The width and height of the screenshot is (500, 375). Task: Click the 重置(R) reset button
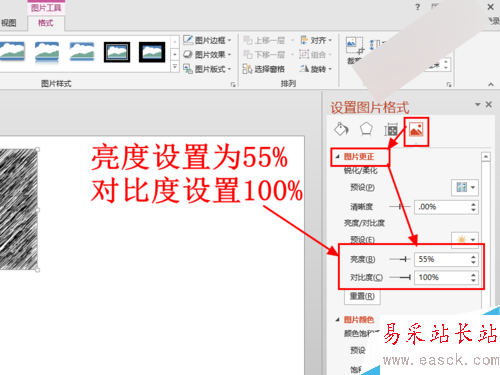pyautogui.click(x=362, y=296)
